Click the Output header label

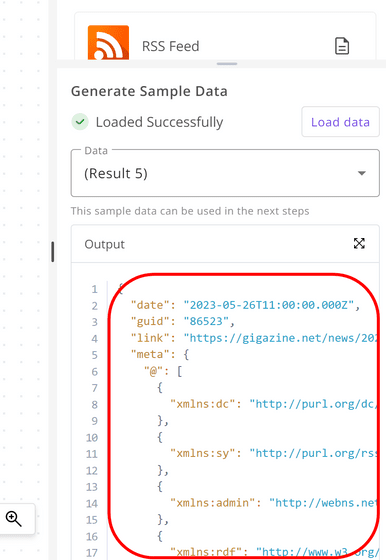[x=105, y=244]
